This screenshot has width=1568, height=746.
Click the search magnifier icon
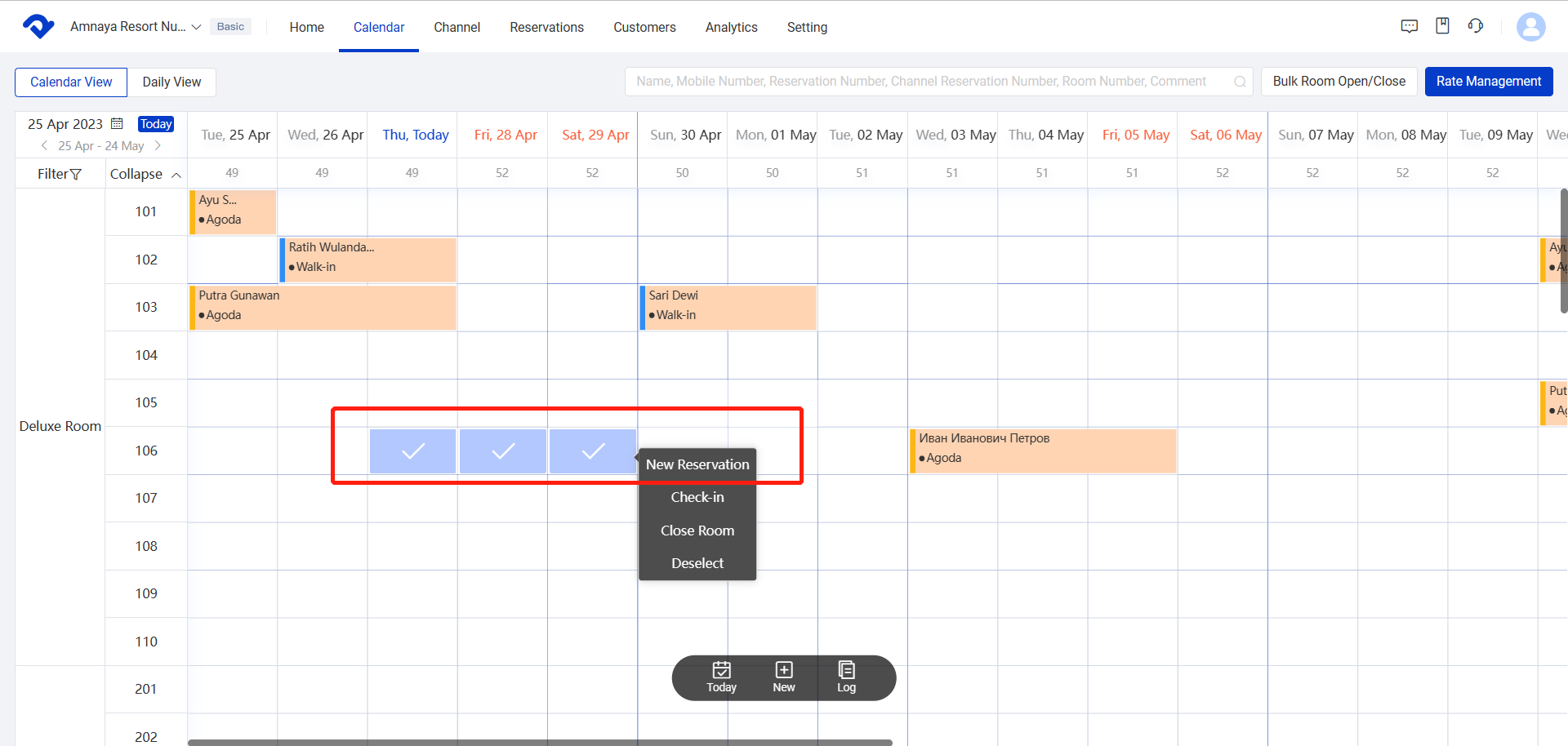(x=1239, y=82)
